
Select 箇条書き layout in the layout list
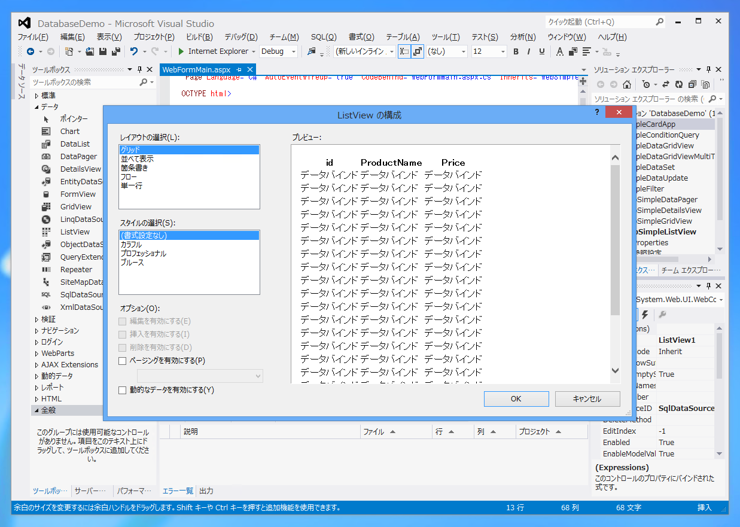[x=135, y=167]
